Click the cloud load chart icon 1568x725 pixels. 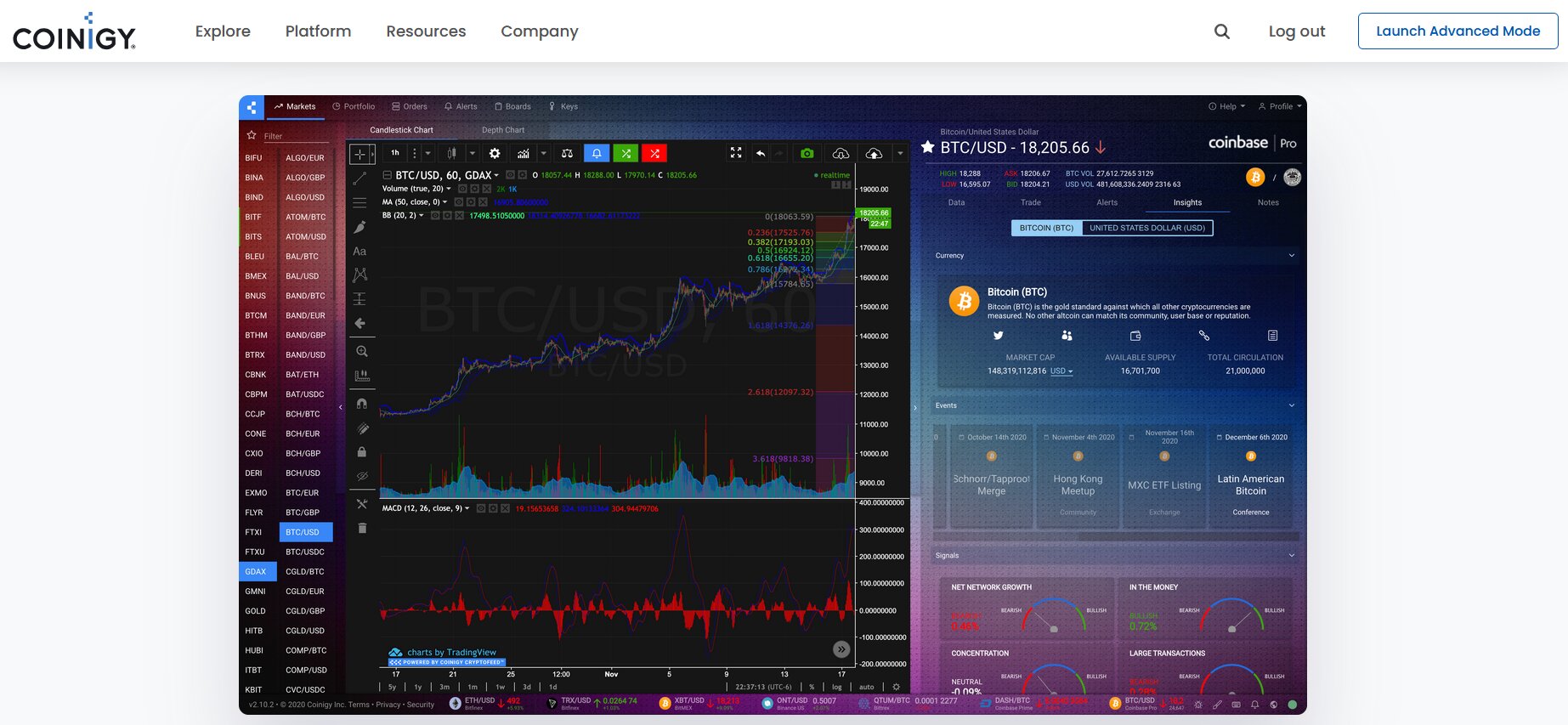(841, 153)
